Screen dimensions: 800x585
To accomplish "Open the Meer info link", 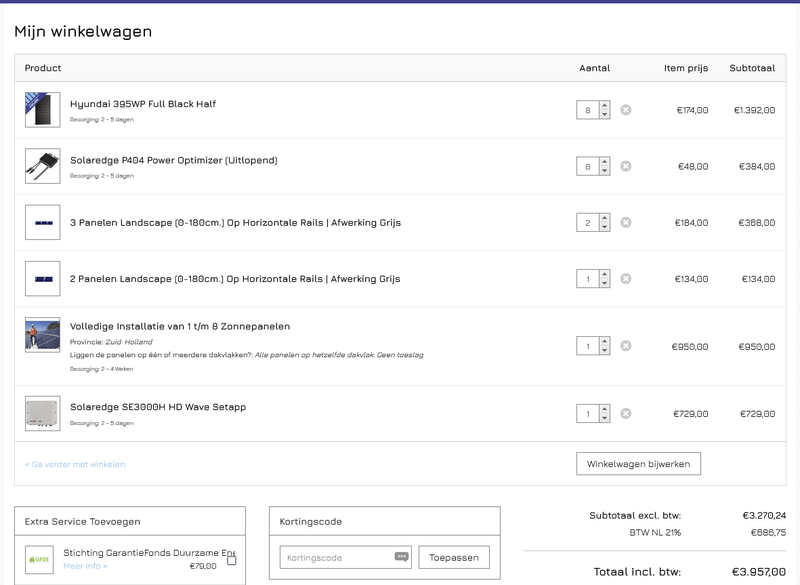I will click(x=85, y=566).
